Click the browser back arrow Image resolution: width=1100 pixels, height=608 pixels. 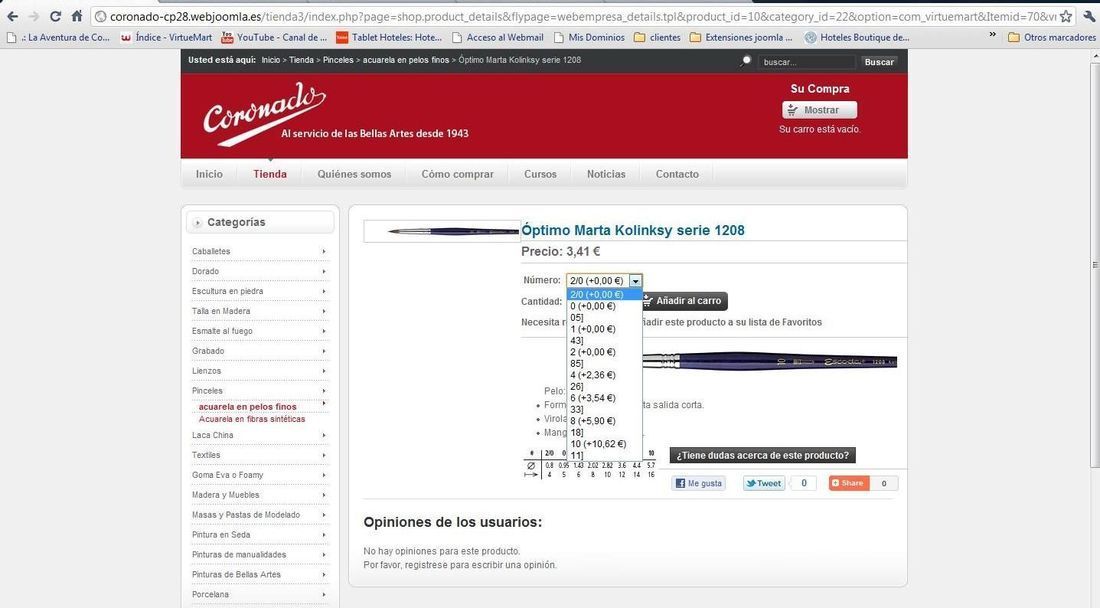click(12, 16)
